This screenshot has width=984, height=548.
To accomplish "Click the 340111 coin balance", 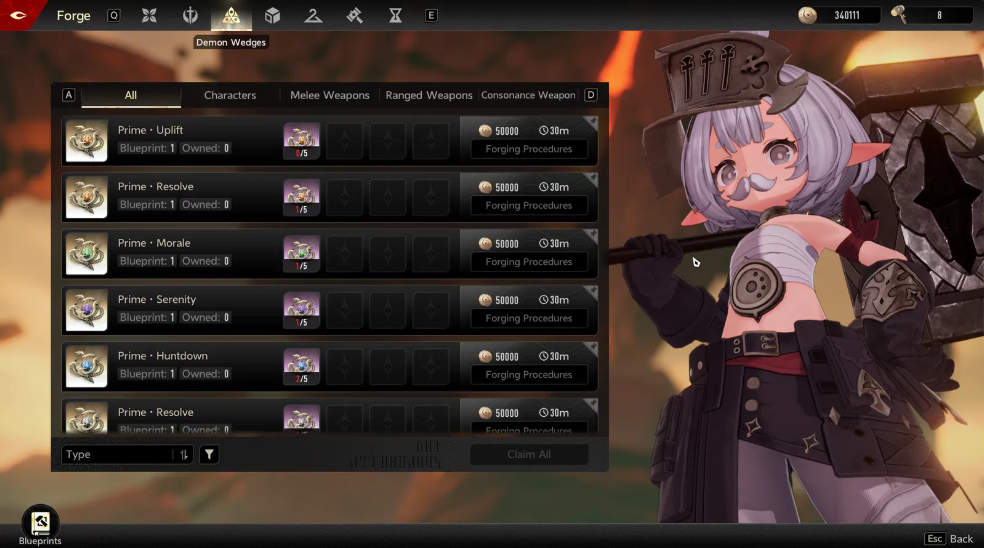I will click(847, 15).
